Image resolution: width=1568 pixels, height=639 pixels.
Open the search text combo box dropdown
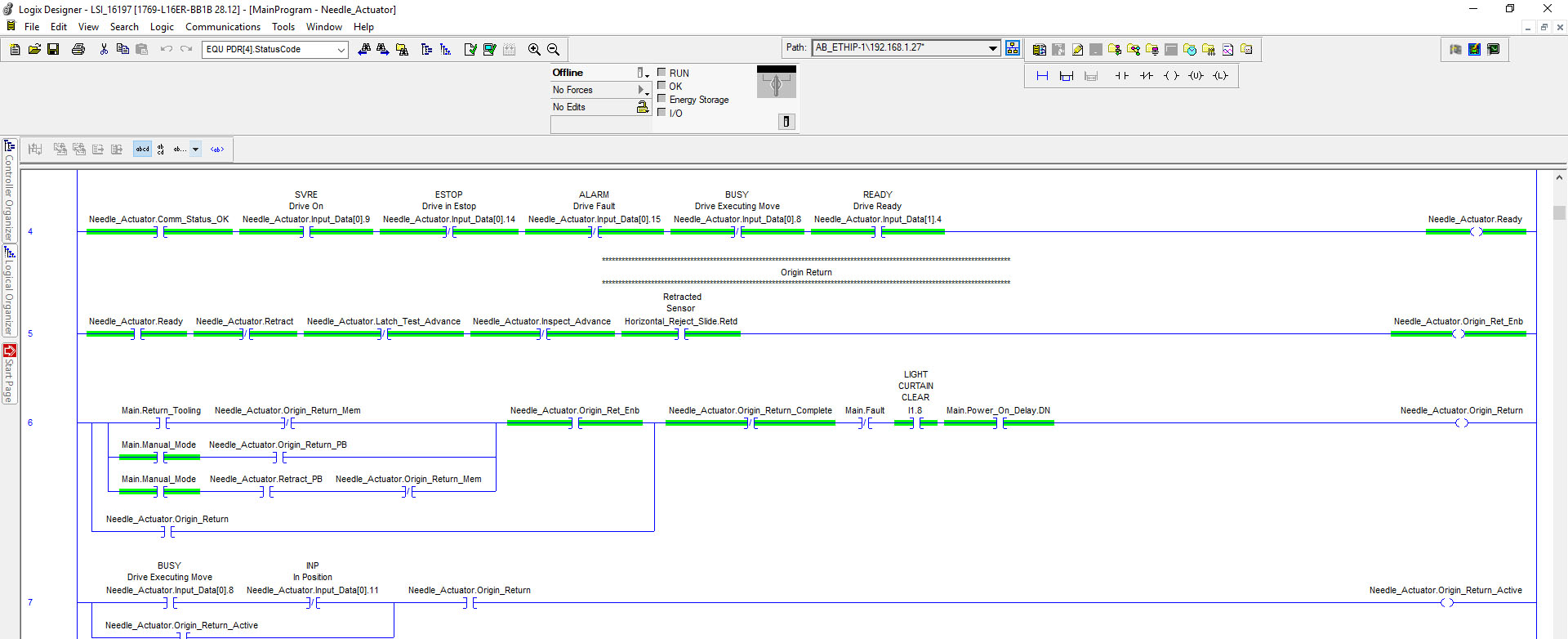point(341,50)
